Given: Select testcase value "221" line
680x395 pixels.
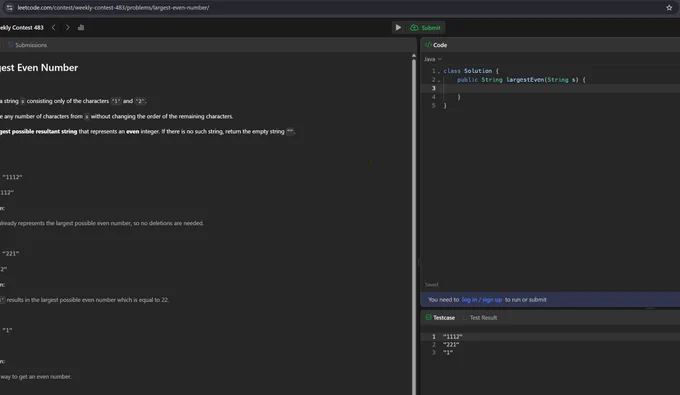Looking at the screenshot, I should (451, 345).
